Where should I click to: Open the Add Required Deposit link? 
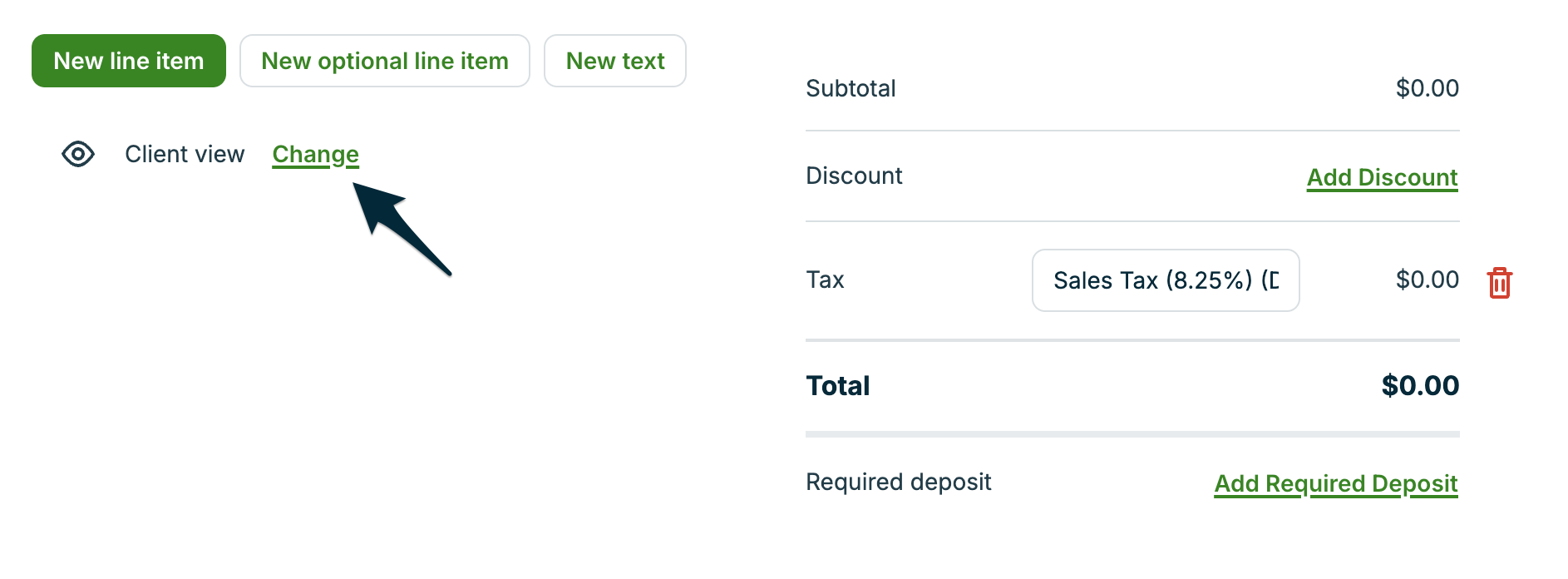[x=1335, y=483]
